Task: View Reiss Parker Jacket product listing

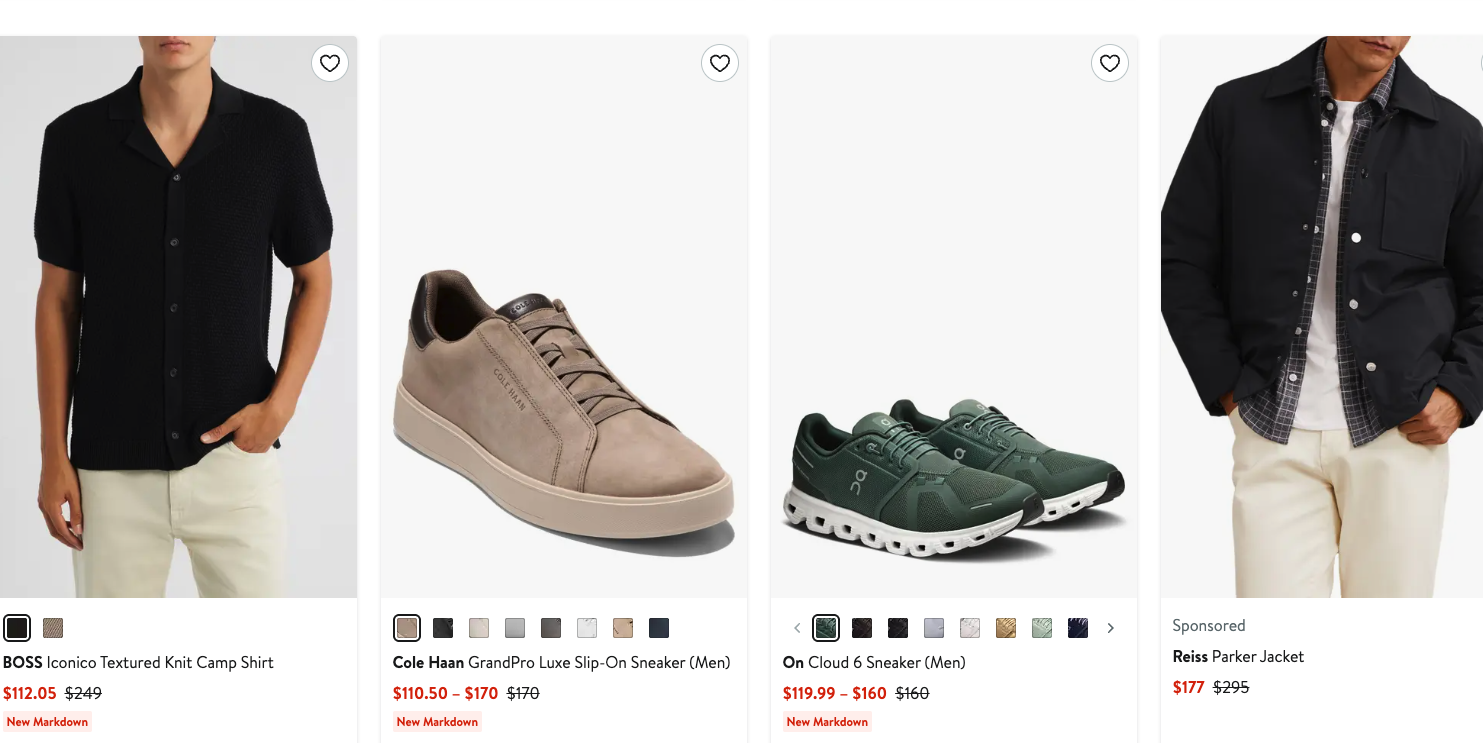Action: (1237, 656)
